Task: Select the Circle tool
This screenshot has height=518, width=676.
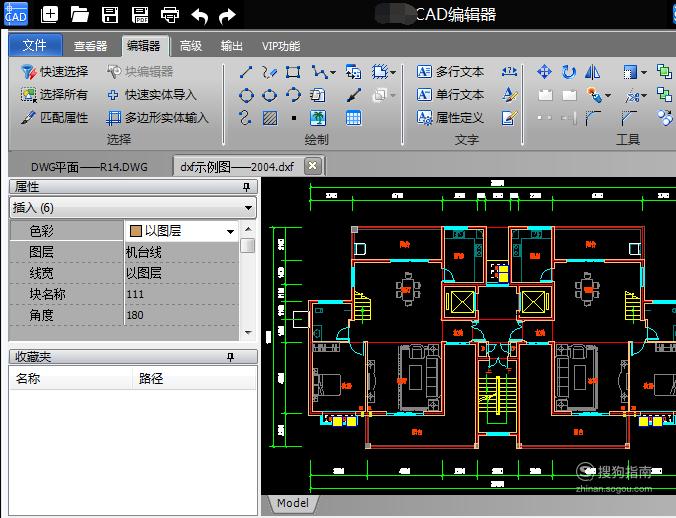Action: 246,95
